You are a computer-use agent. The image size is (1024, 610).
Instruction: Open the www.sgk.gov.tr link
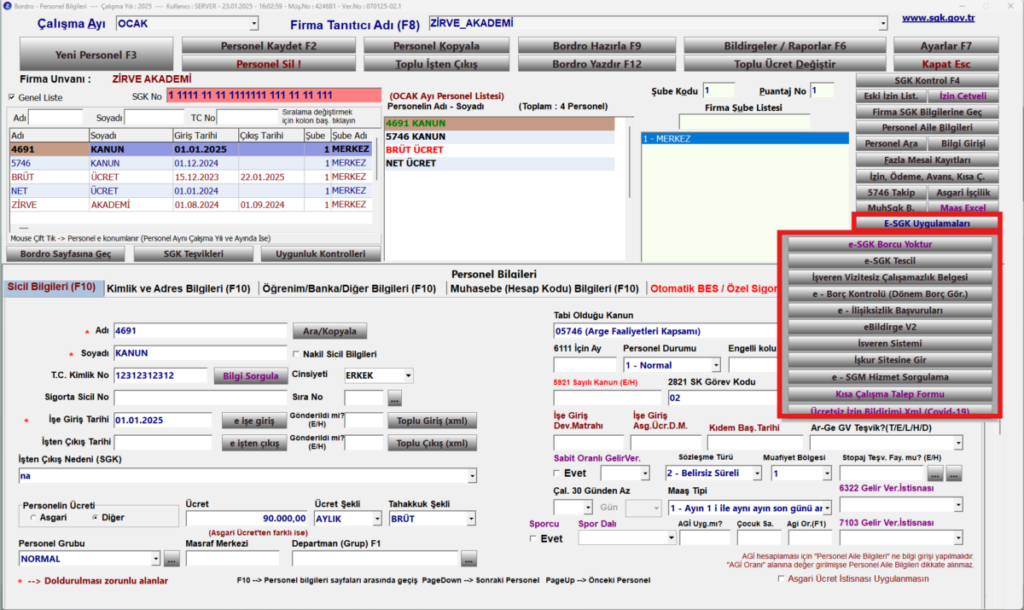coord(938,18)
